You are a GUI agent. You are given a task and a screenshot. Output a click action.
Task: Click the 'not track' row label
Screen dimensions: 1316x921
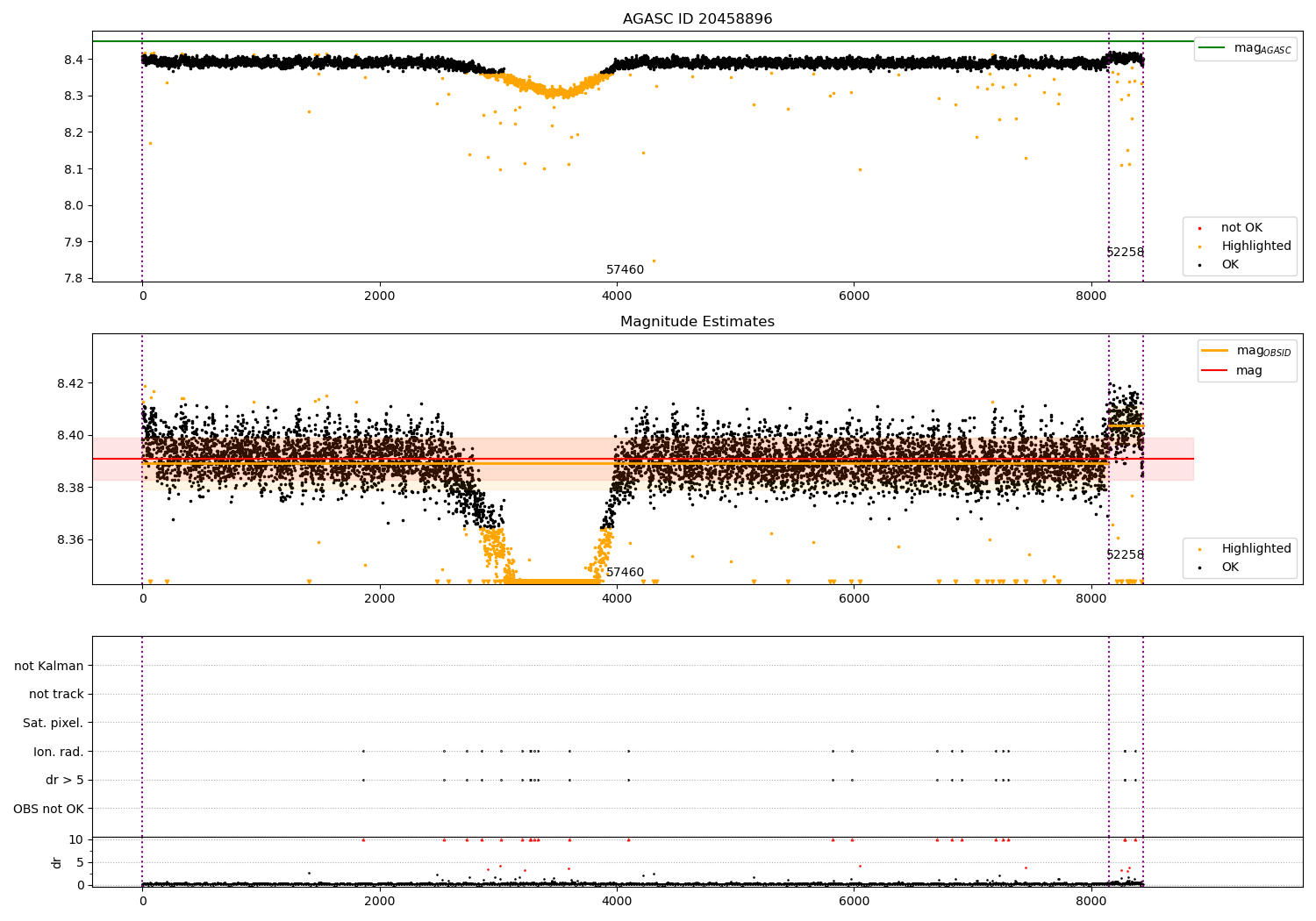click(56, 695)
